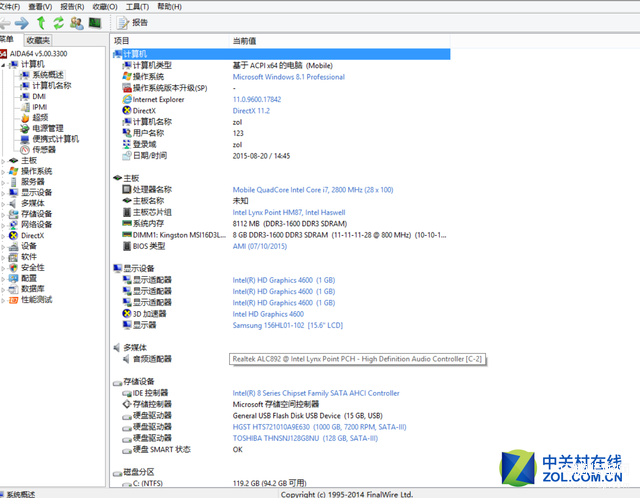640x498 pixels.
Task: Click the 软件 icon in the tree
Action: point(13,257)
